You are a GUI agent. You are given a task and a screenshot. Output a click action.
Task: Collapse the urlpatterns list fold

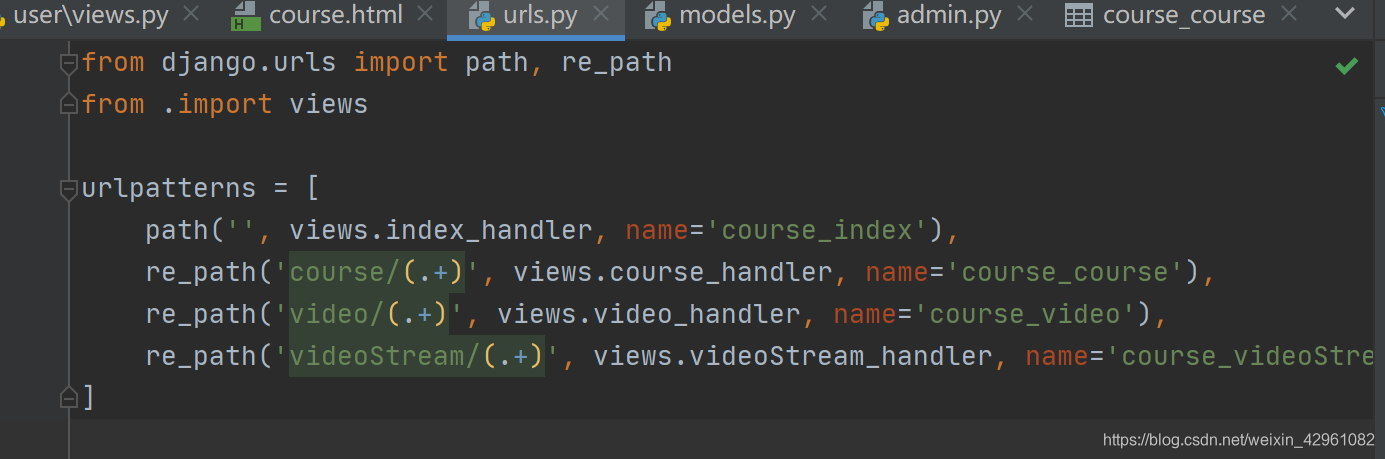[68, 188]
